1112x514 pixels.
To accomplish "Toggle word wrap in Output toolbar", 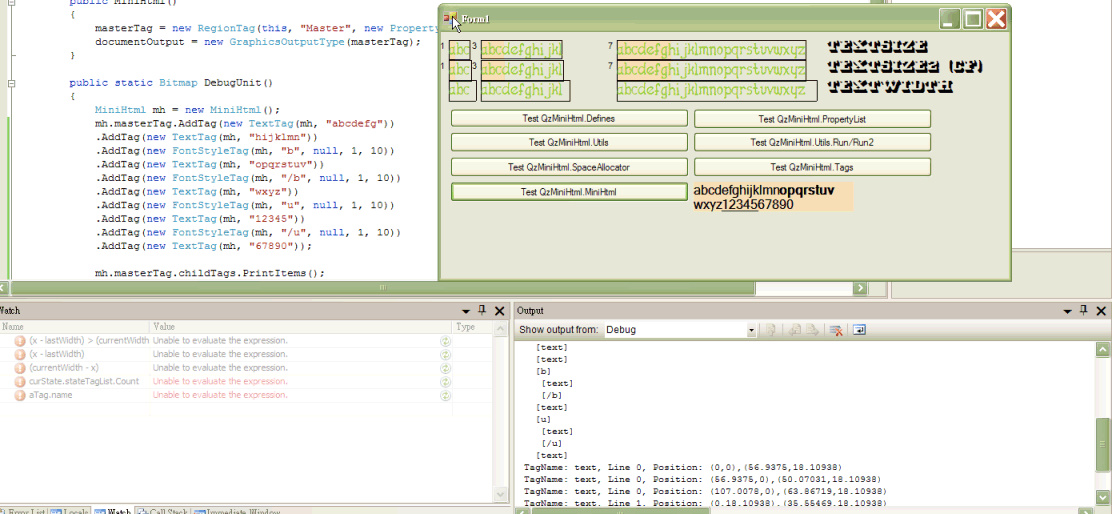I will (x=859, y=330).
